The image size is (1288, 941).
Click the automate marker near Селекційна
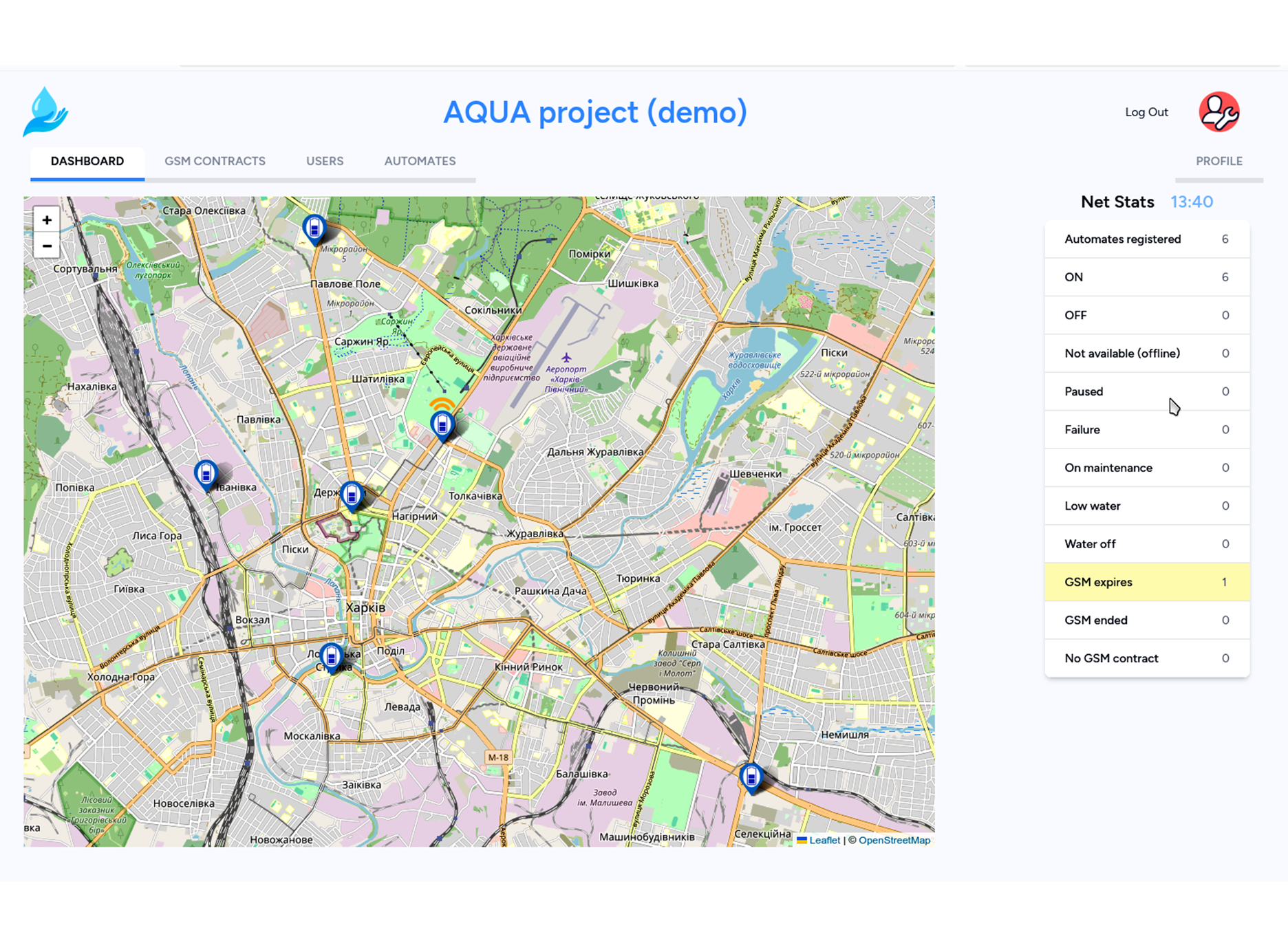tap(751, 777)
